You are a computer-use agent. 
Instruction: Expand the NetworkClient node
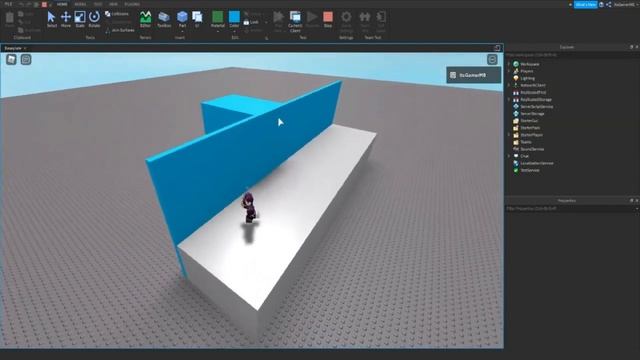tap(509, 85)
